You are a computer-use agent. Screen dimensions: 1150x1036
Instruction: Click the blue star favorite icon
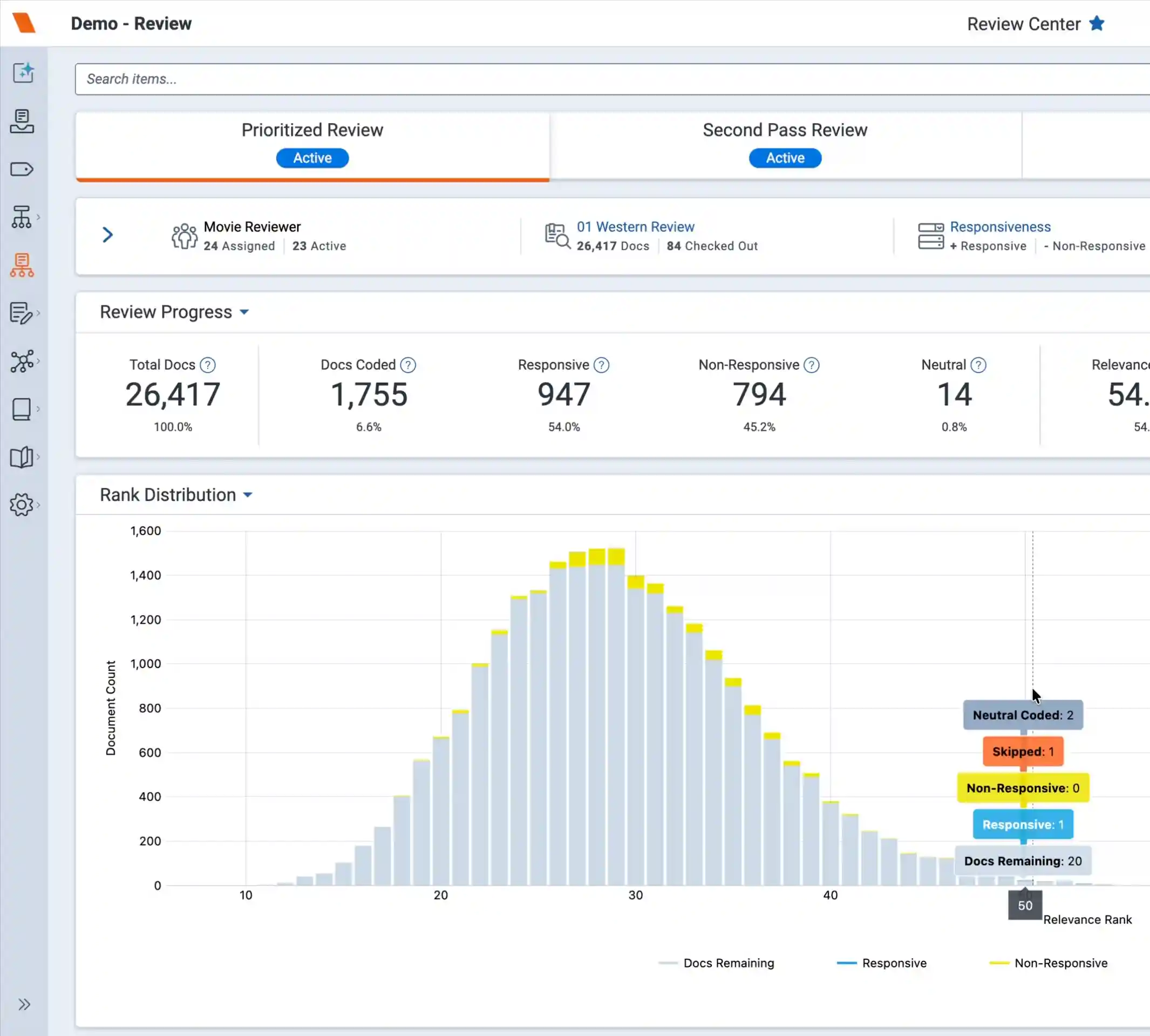[x=1097, y=23]
